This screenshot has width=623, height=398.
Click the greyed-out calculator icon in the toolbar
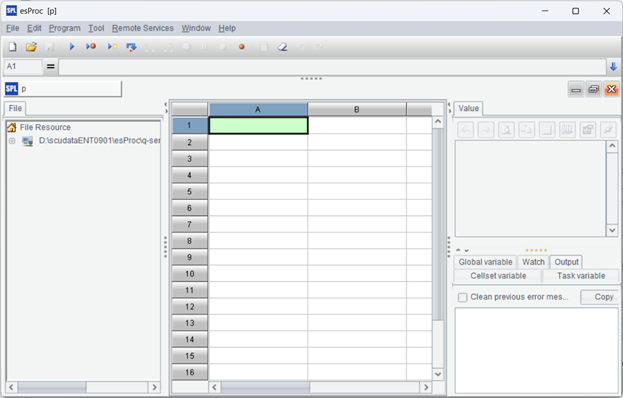pyautogui.click(x=264, y=47)
